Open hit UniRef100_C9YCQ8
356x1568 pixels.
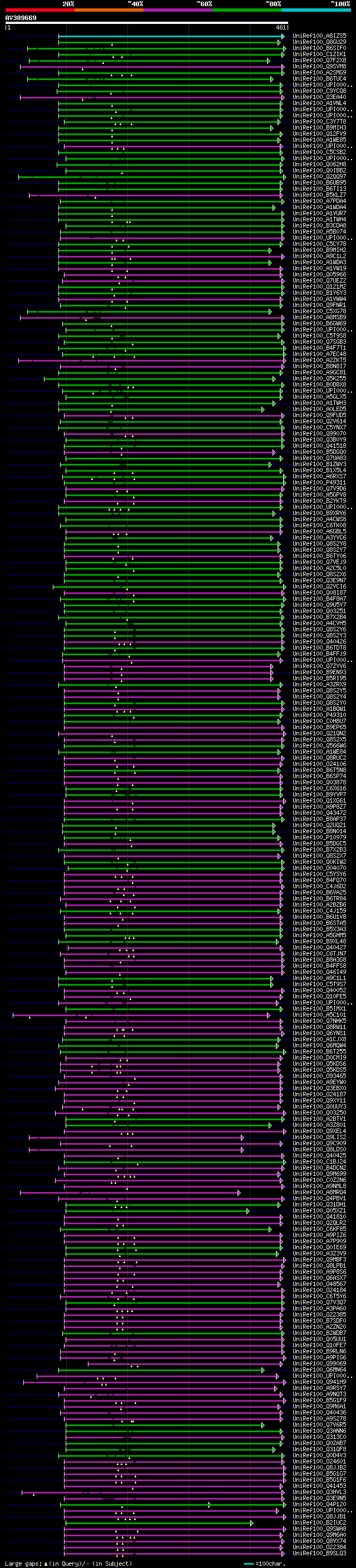tap(319, 91)
